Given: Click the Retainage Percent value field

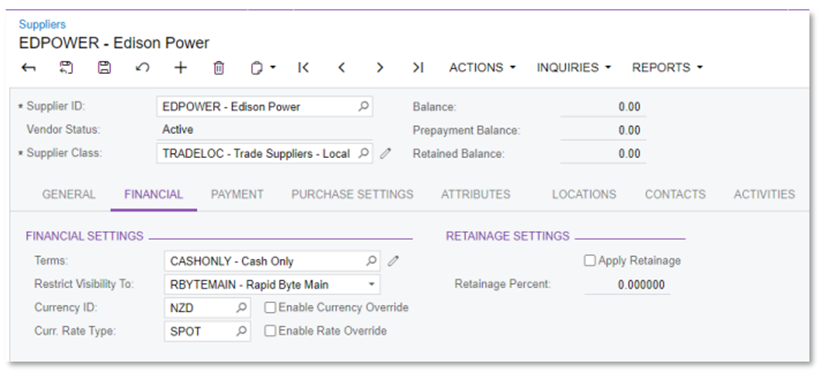Looking at the screenshot, I should pyautogui.click(x=627, y=285).
